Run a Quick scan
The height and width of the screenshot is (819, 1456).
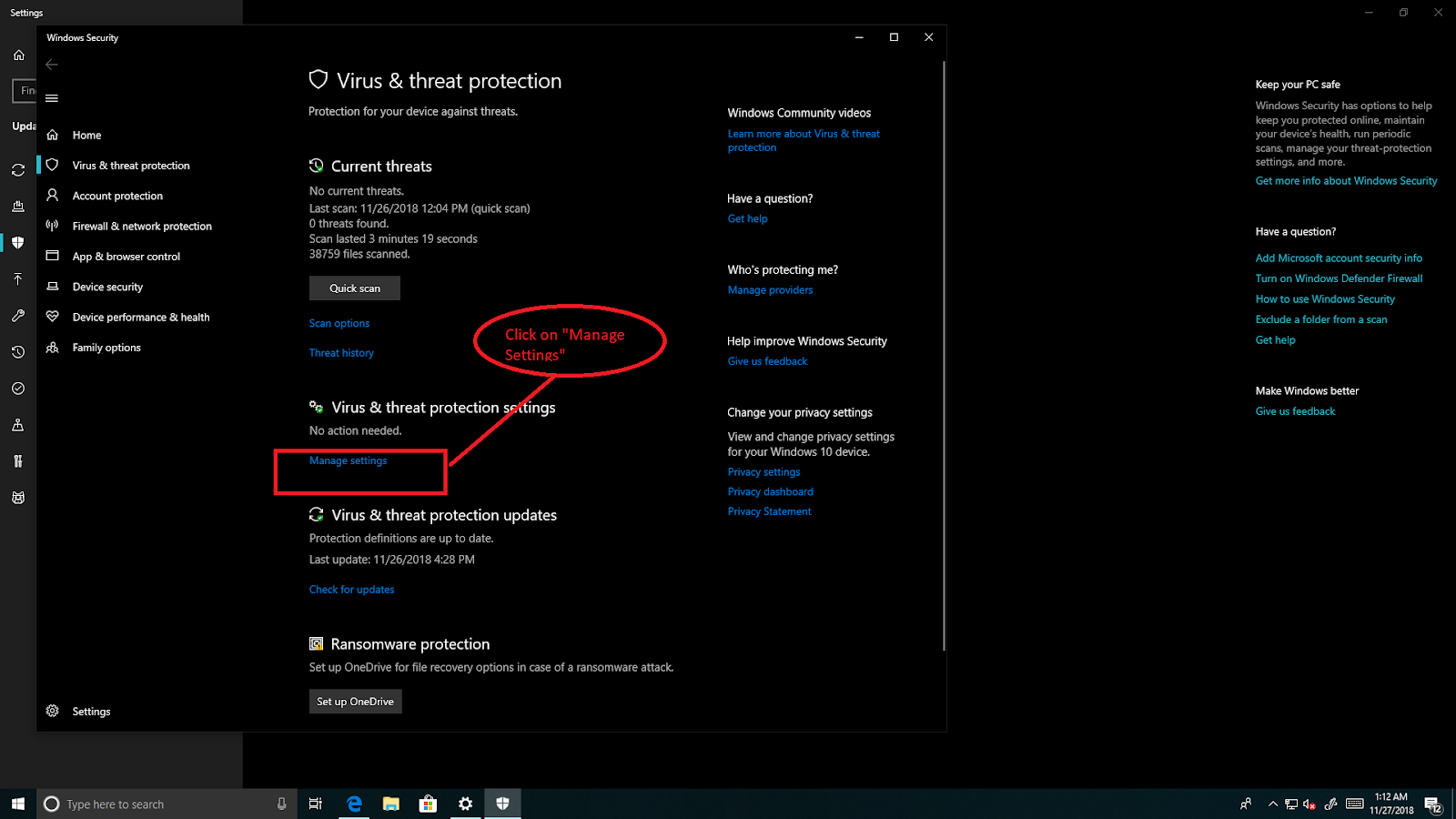354,288
